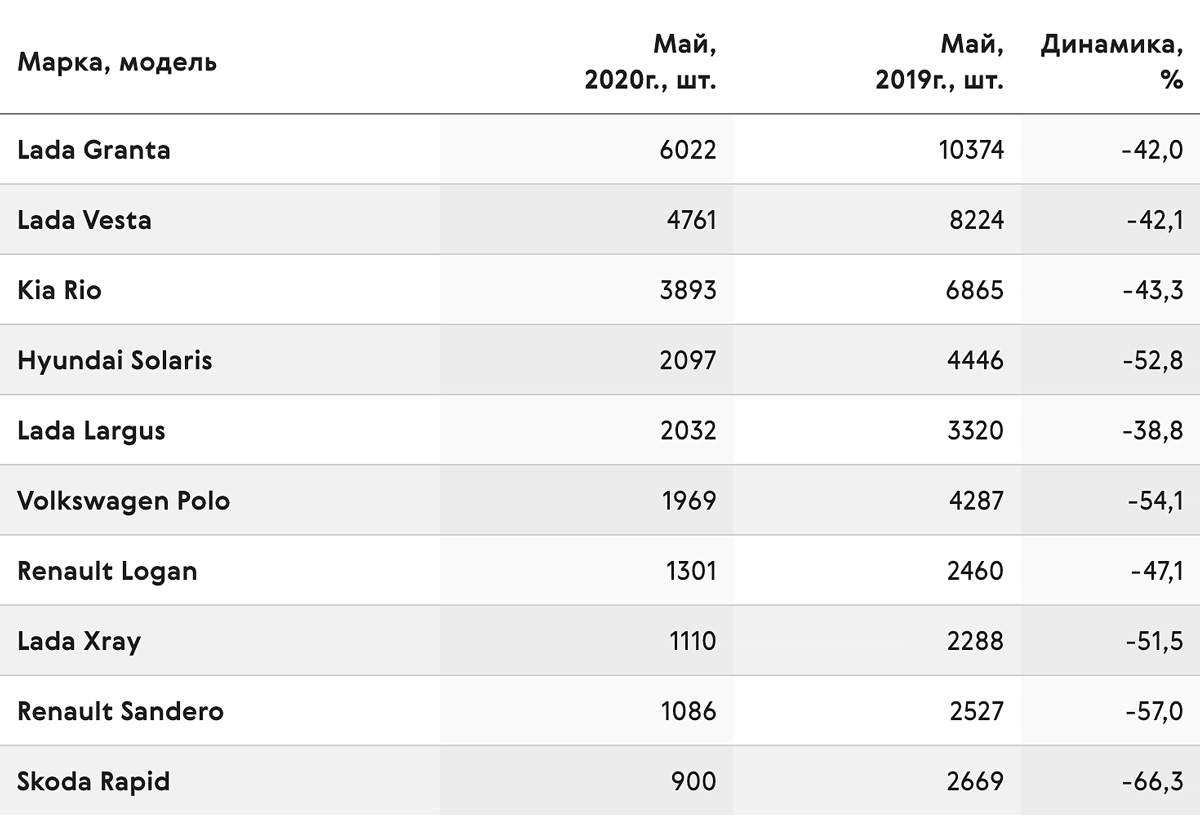Click the 'Динамика, %' column header
Image resolution: width=1200 pixels, height=816 pixels.
pyautogui.click(x=1112, y=62)
